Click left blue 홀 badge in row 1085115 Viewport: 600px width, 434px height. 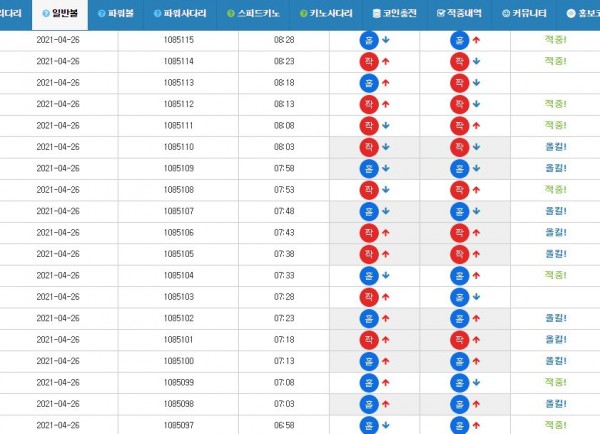pos(369,40)
